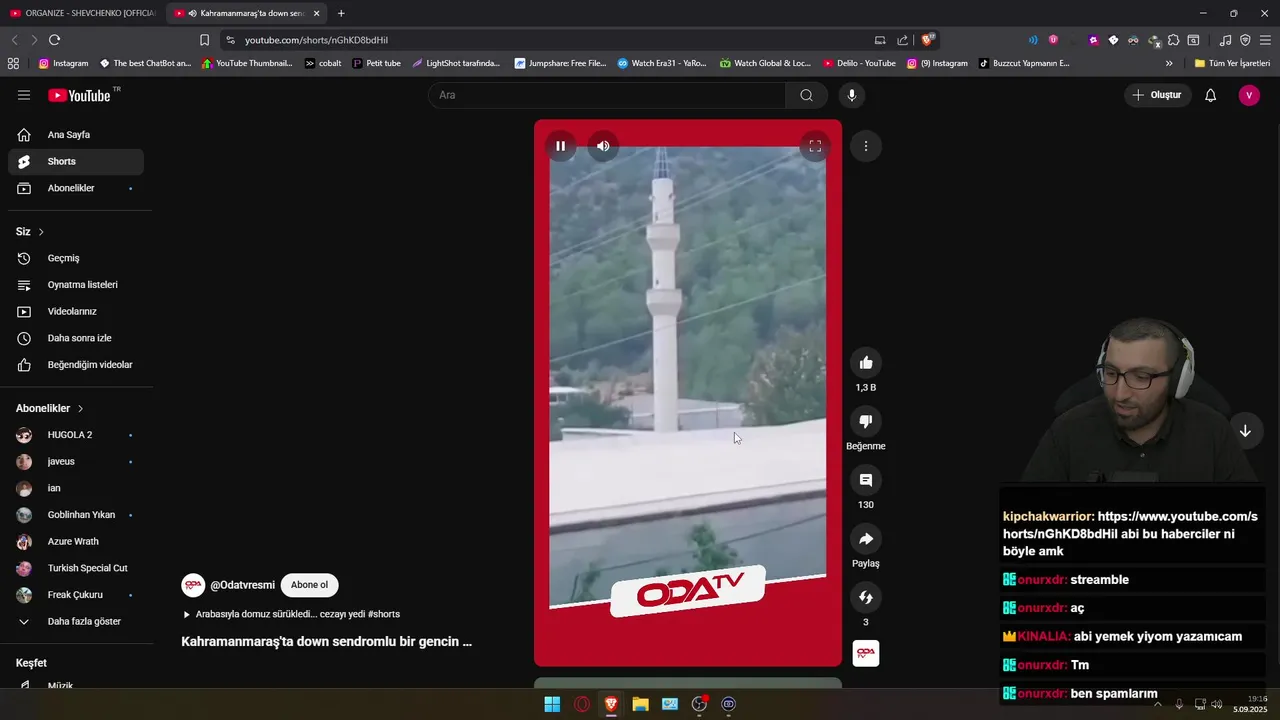The image size is (1280, 720).
Task: Go to Ana Sayfa in the sidebar
Action: pos(76,135)
